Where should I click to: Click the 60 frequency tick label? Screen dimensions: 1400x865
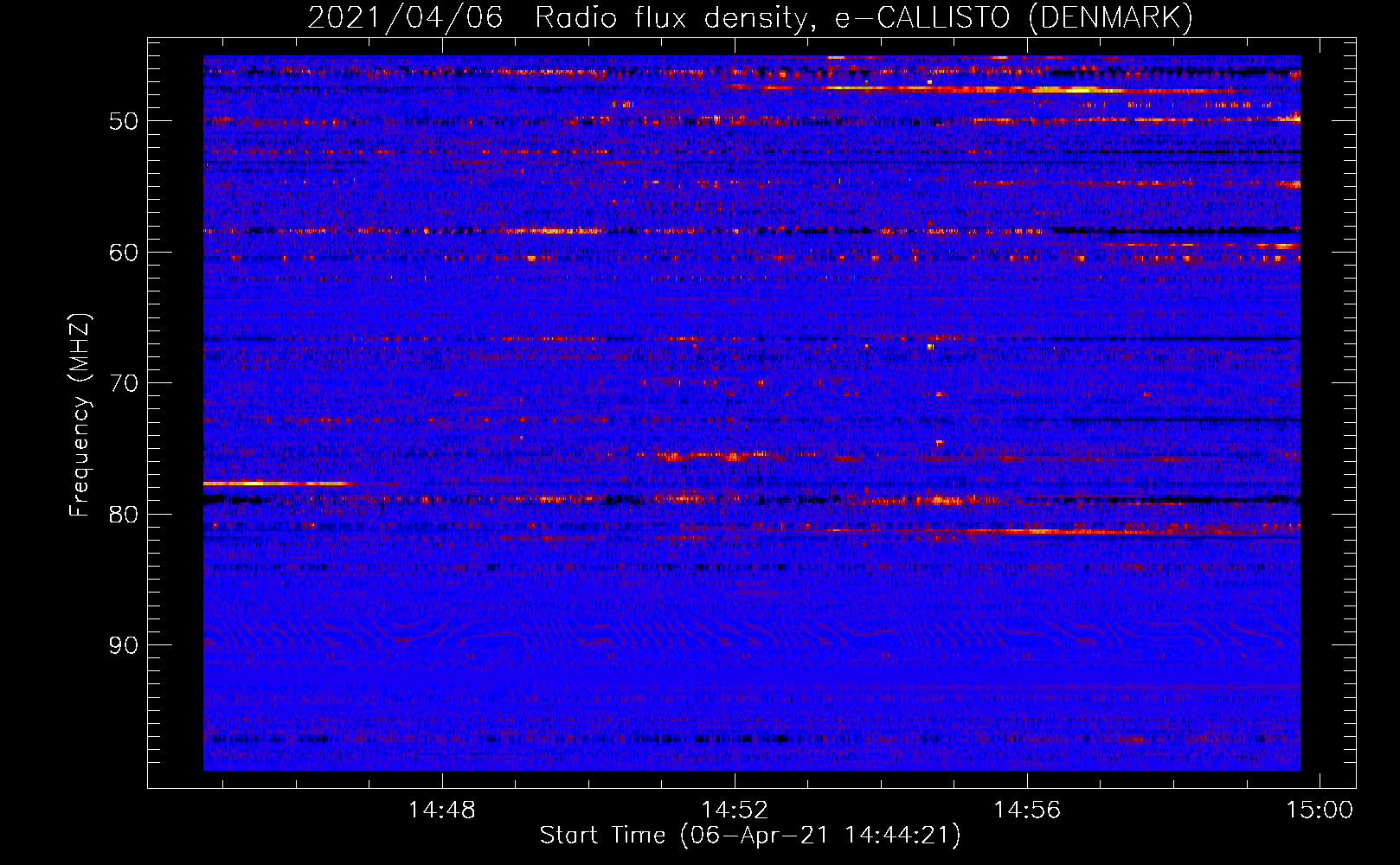click(x=124, y=253)
